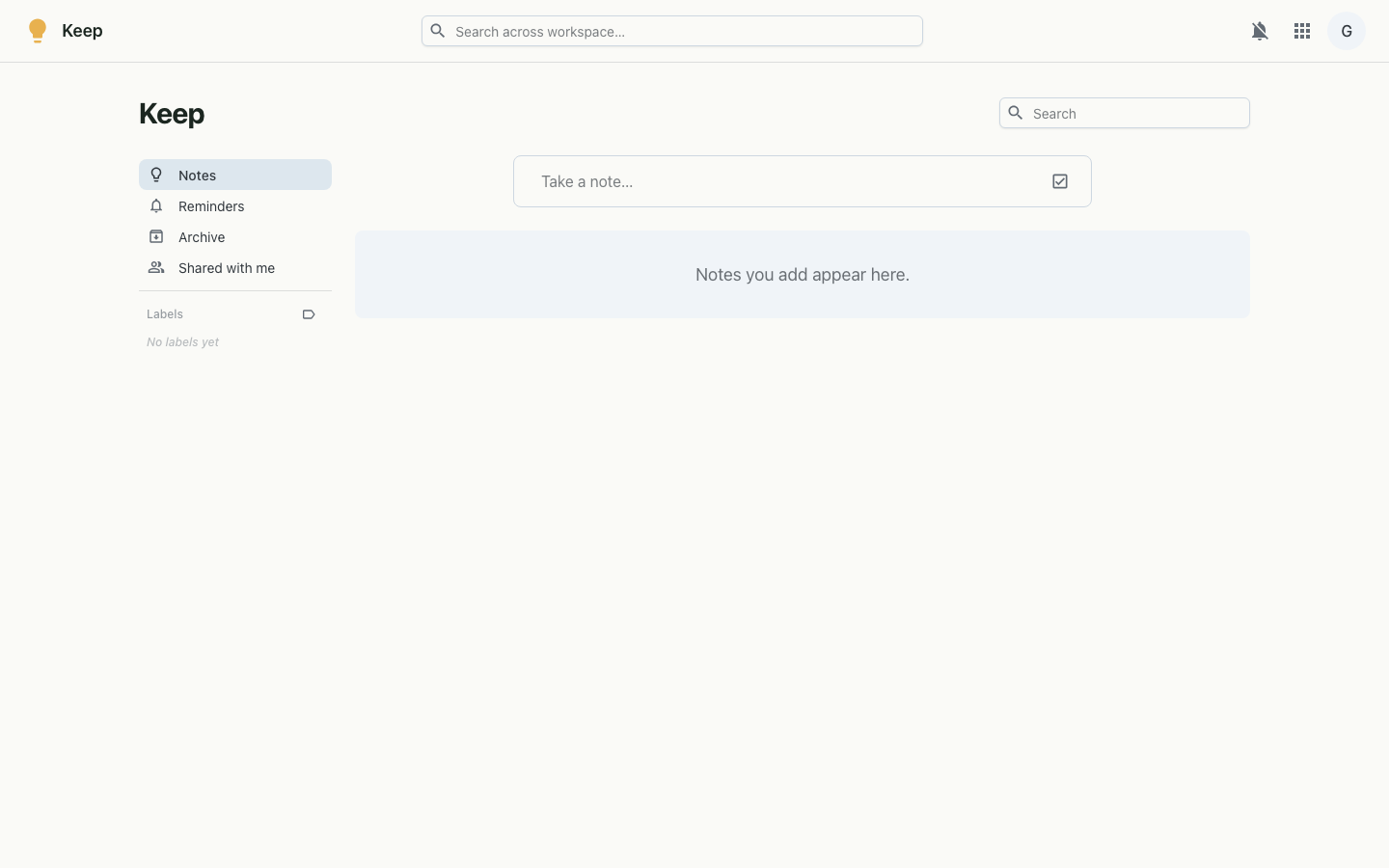Click the edit labels tag icon
The width and height of the screenshot is (1389, 868).
(309, 314)
